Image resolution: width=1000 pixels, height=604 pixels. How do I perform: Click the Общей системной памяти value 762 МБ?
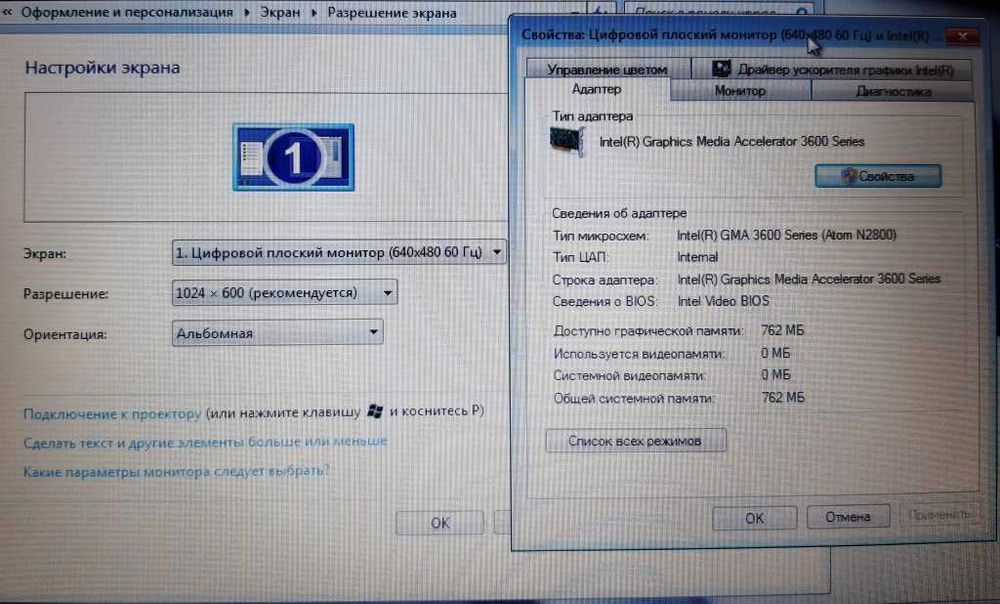[783, 397]
